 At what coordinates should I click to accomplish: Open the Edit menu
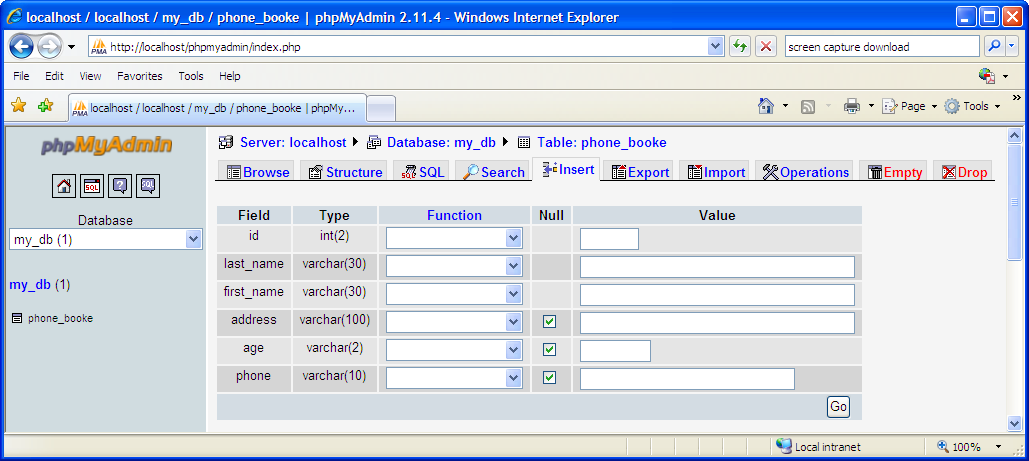(54, 76)
